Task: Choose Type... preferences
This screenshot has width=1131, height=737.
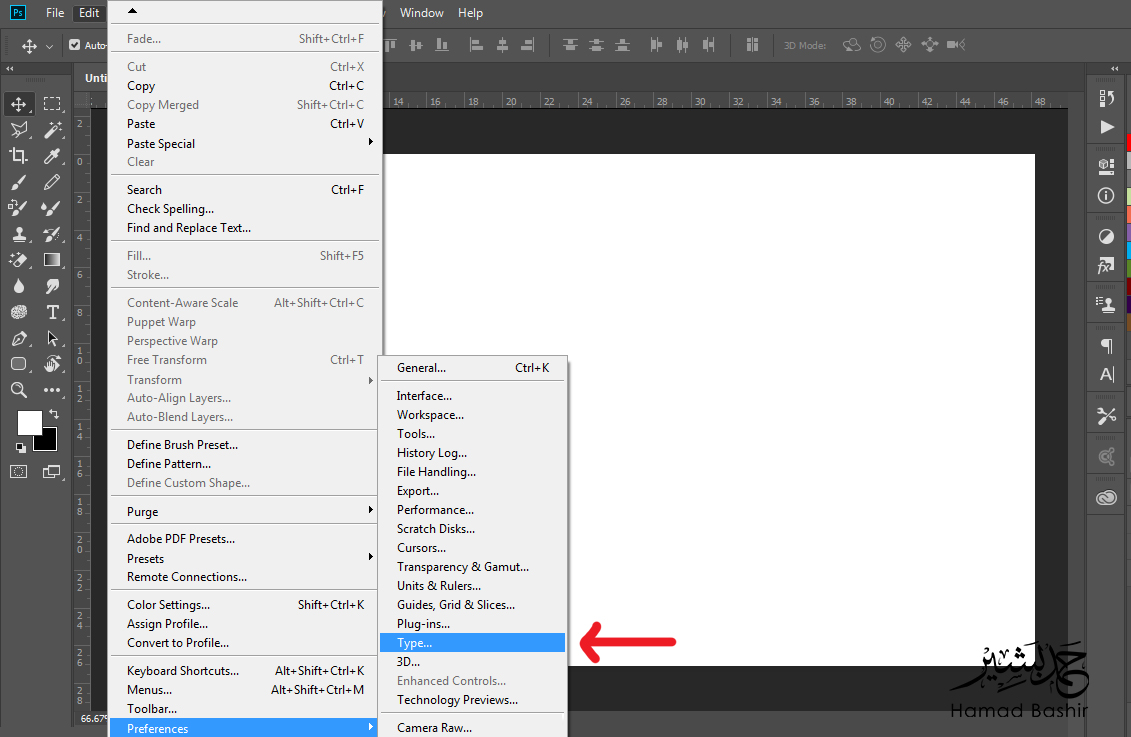Action: click(472, 643)
